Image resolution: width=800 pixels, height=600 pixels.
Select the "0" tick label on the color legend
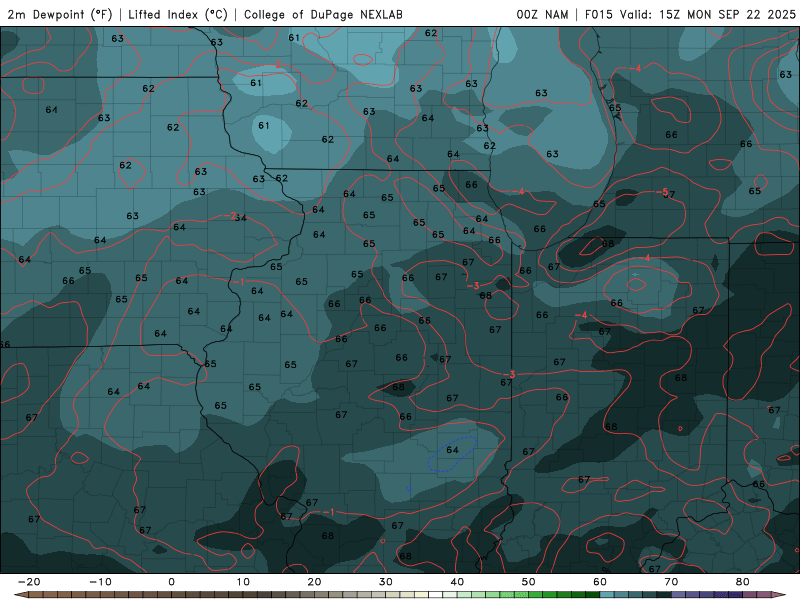click(171, 582)
